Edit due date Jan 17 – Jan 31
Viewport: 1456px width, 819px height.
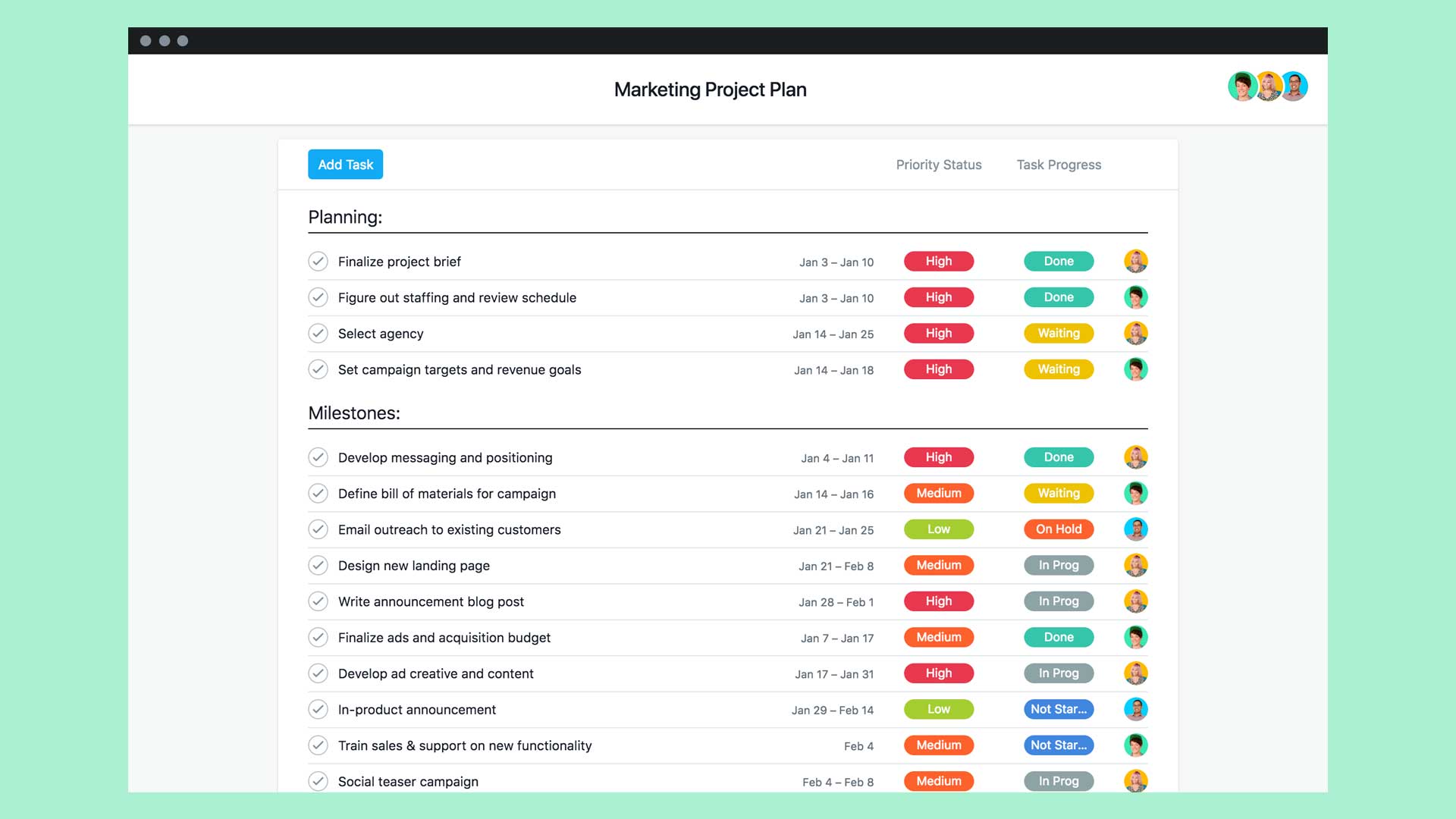(x=834, y=674)
